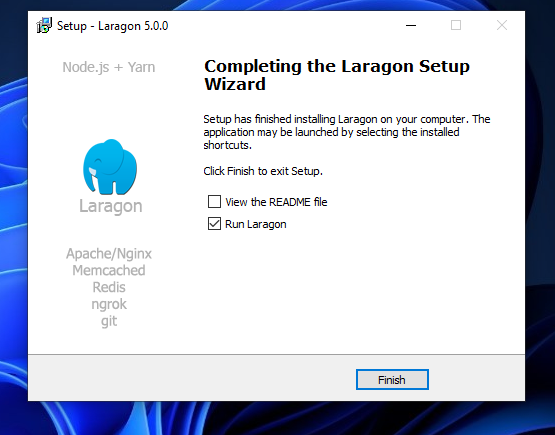Screen dimensions: 555x435
Task: Click the Finish button
Action: (x=392, y=380)
